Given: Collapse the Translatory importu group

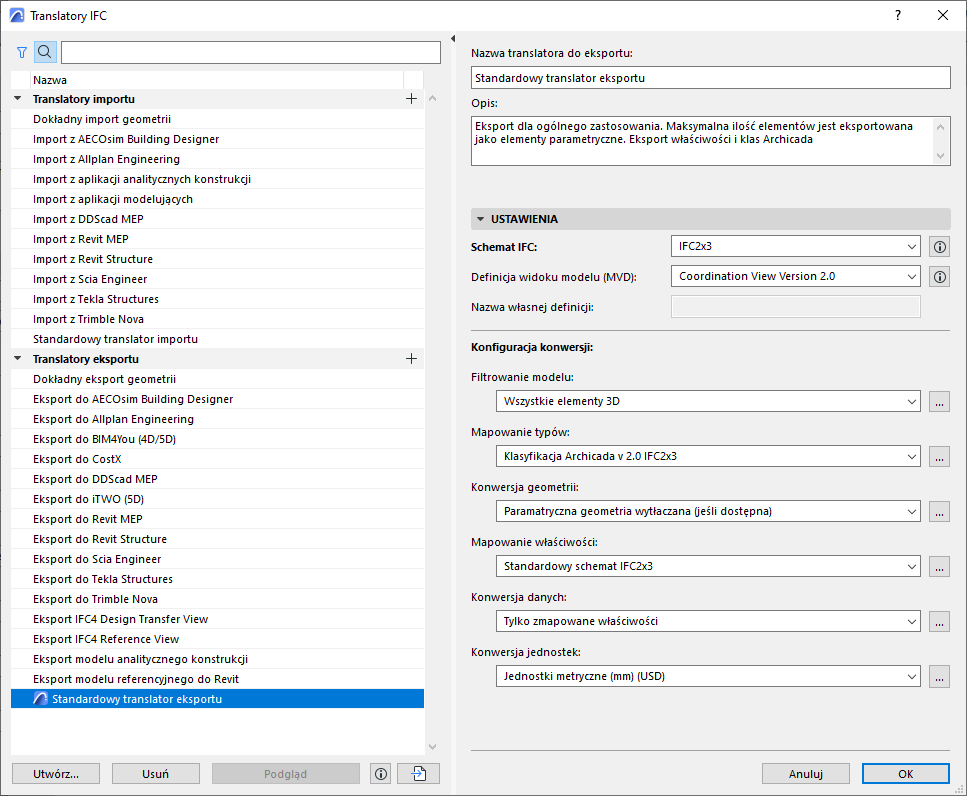Looking at the screenshot, I should (x=16, y=98).
